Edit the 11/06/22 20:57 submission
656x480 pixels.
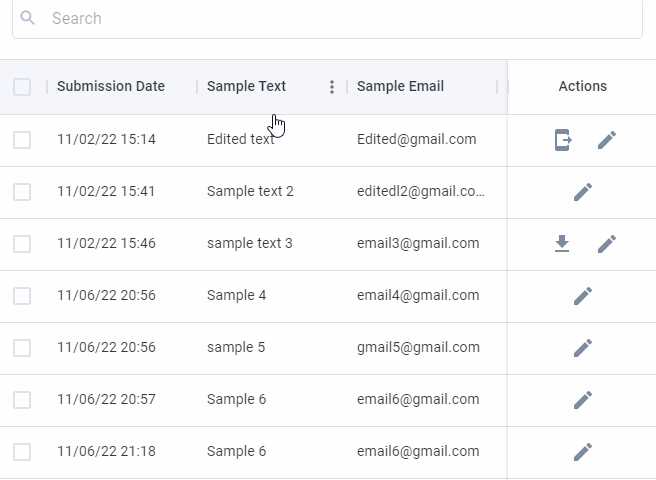click(583, 400)
